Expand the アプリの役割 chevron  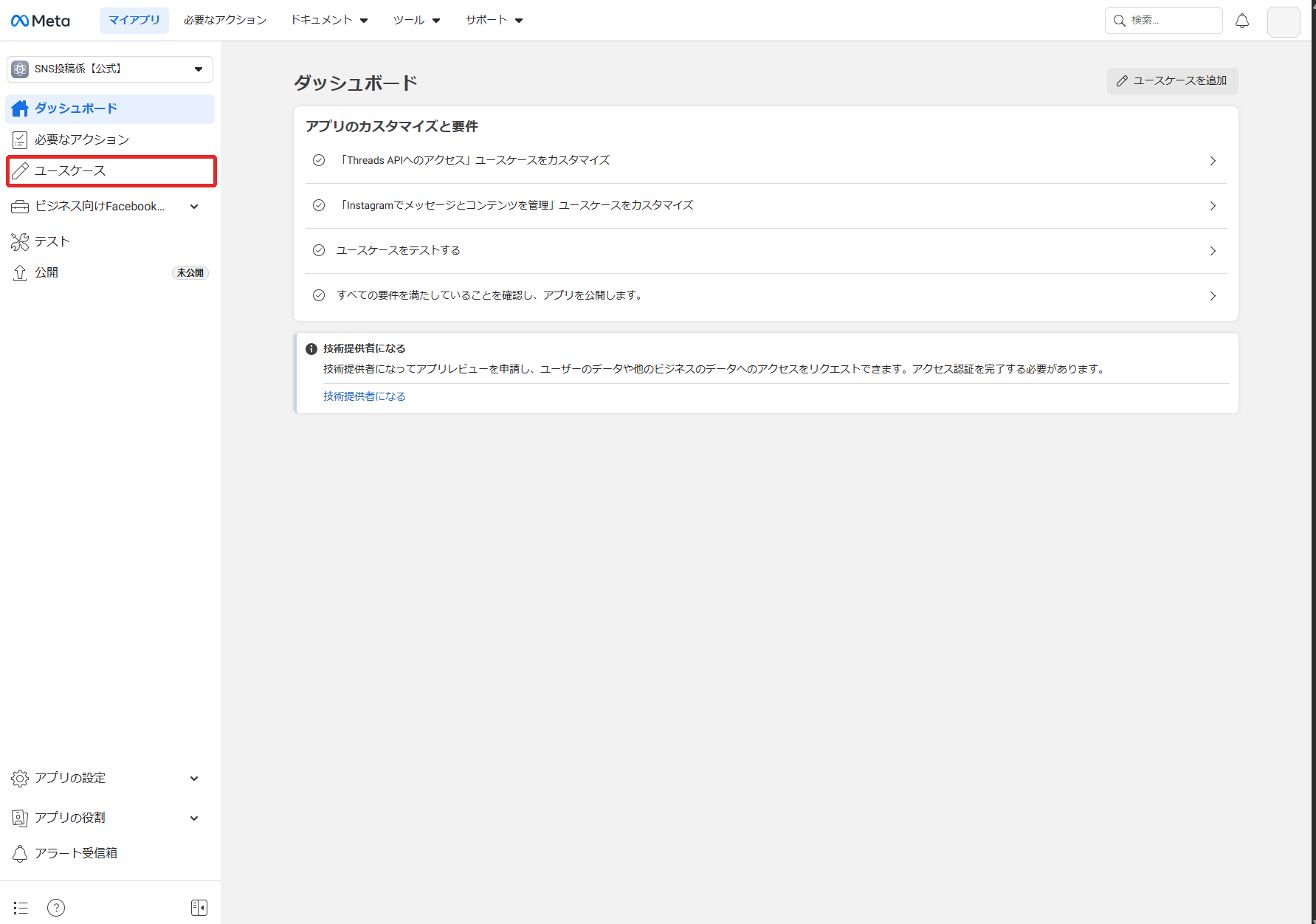point(194,818)
